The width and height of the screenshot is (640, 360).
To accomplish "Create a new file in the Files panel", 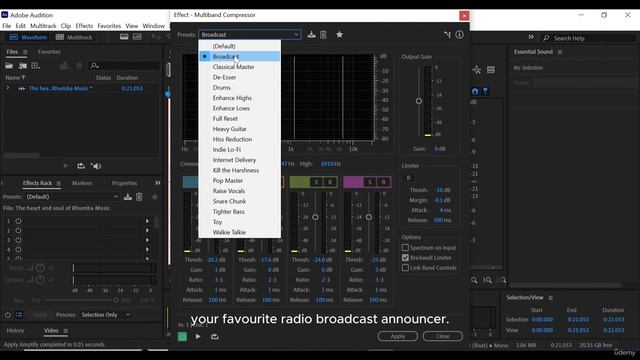I will tap(36, 66).
